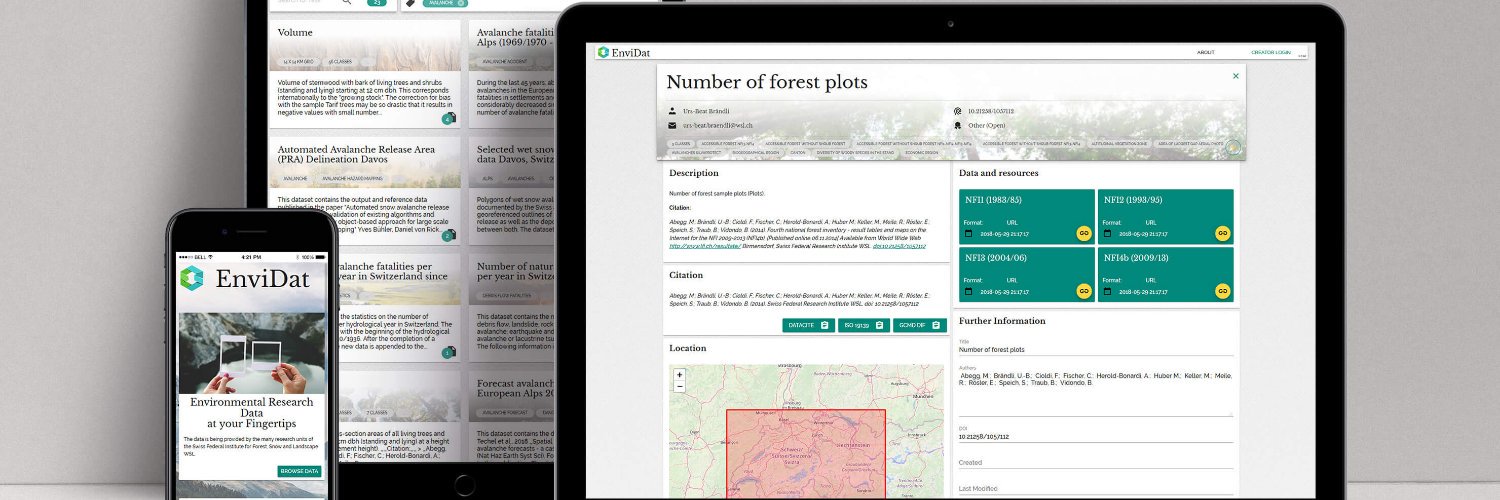This screenshot has width=1500, height=500.
Task: Open the NFI1 (1983/85) resource GO button
Action: [1083, 233]
